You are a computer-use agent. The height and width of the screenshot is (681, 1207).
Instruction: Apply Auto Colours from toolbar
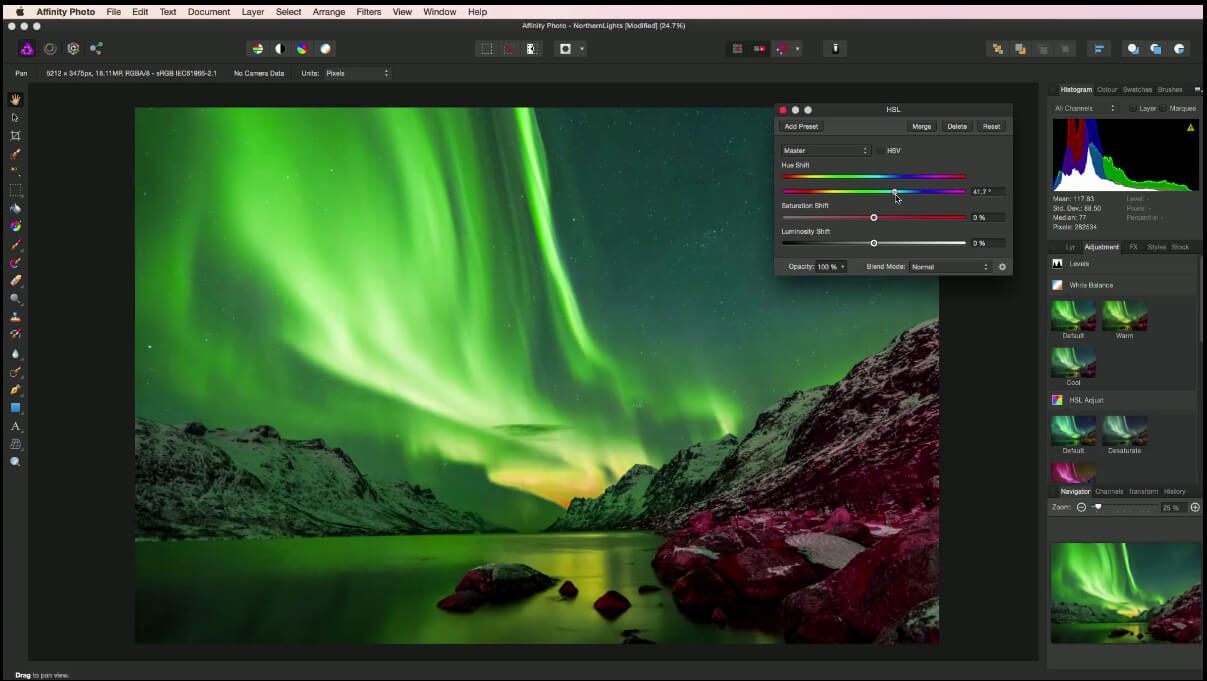302,48
